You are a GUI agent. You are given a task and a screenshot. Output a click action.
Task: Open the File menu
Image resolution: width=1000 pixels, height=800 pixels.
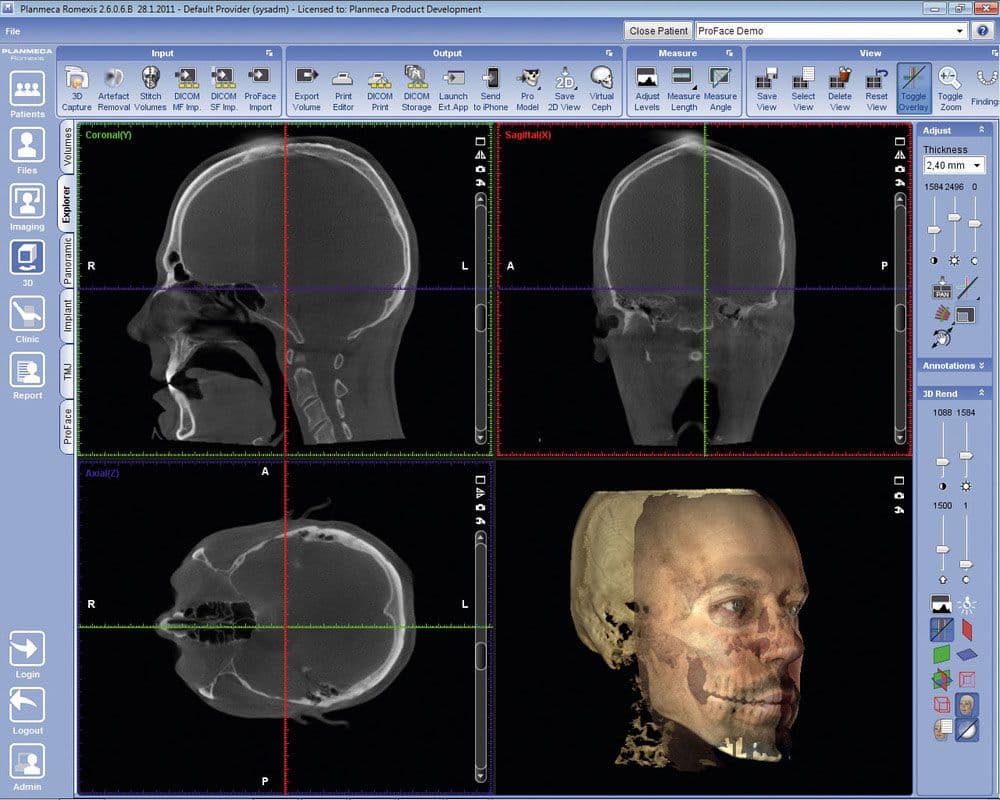click(x=13, y=31)
